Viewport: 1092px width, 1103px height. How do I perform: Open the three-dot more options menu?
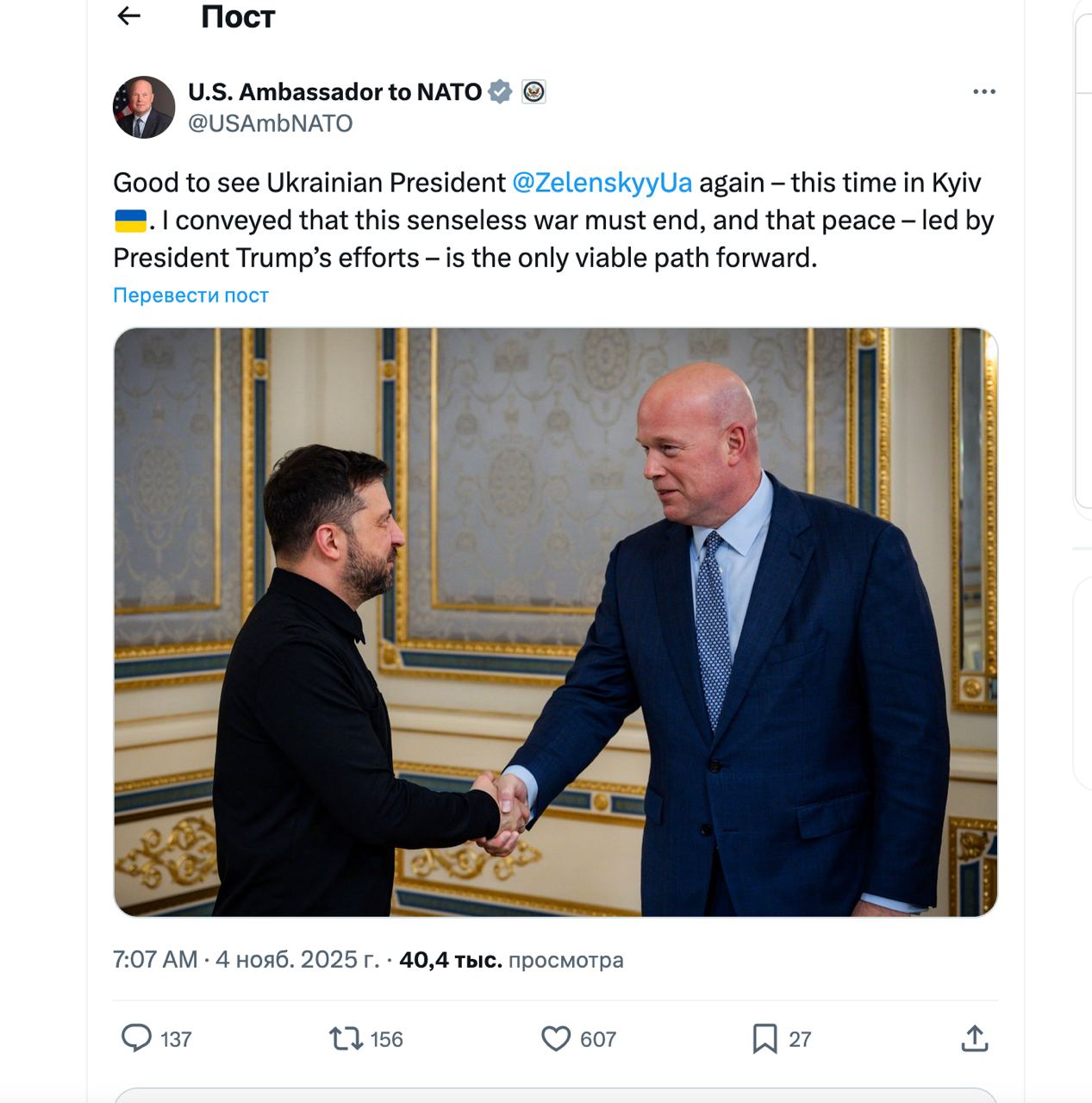pos(983,91)
